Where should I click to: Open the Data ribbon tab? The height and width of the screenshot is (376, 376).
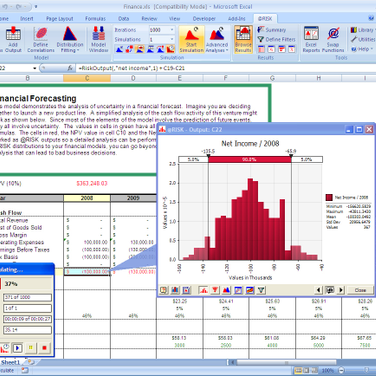pyautogui.click(x=123, y=19)
